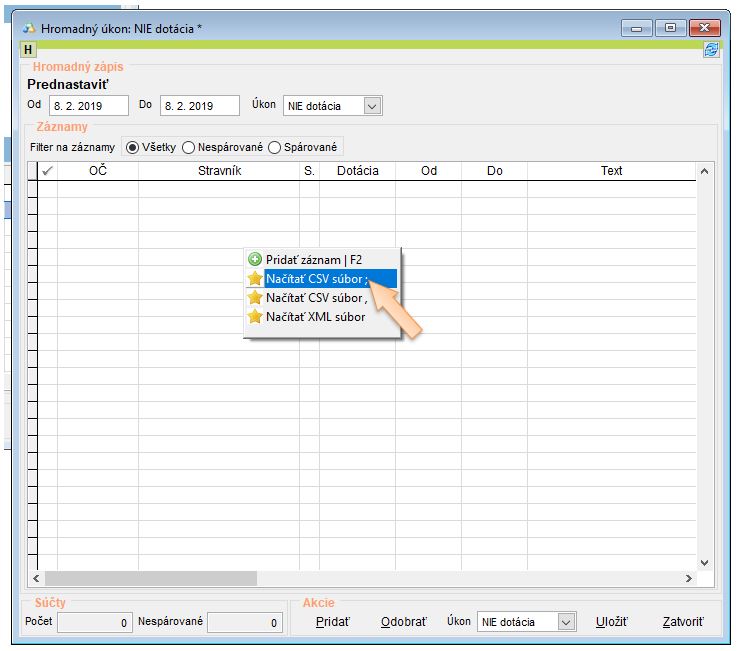This screenshot has width=738, height=651.
Task: Select the Všetky filter radio button
Action: click(132, 147)
